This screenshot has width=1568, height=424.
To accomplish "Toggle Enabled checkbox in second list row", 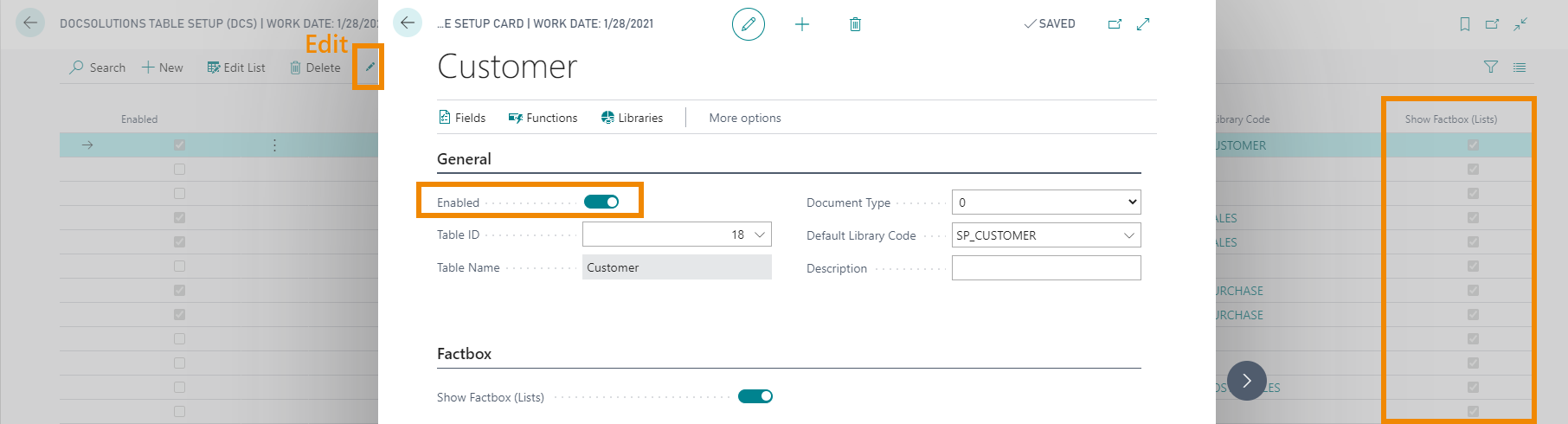I will click(179, 170).
